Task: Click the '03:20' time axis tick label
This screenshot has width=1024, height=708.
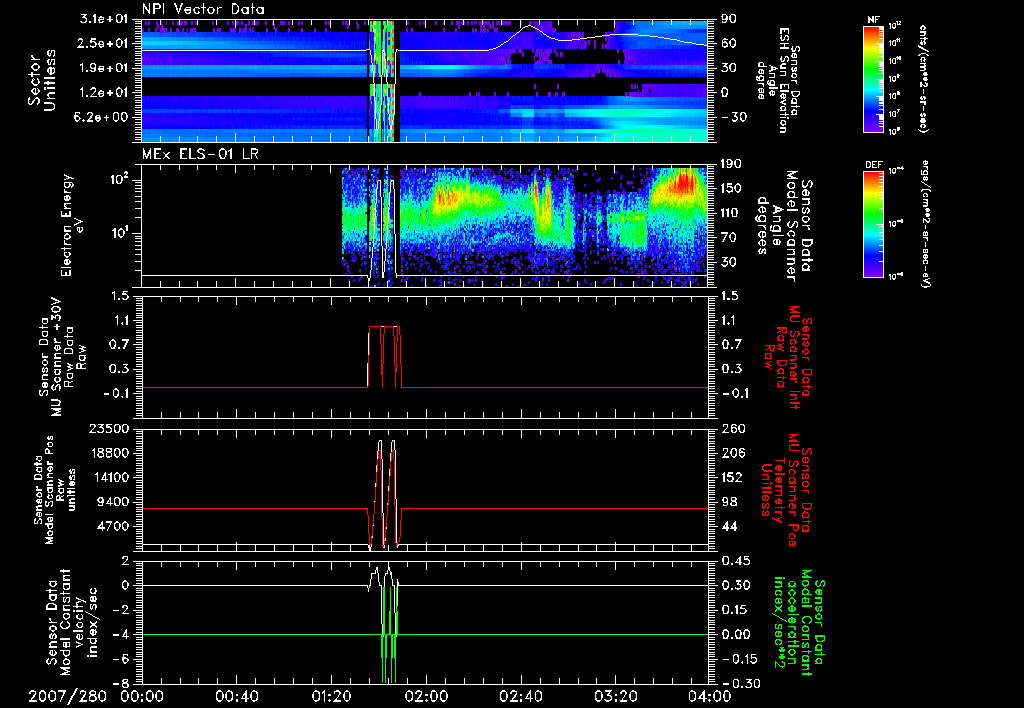Action: tap(615, 696)
